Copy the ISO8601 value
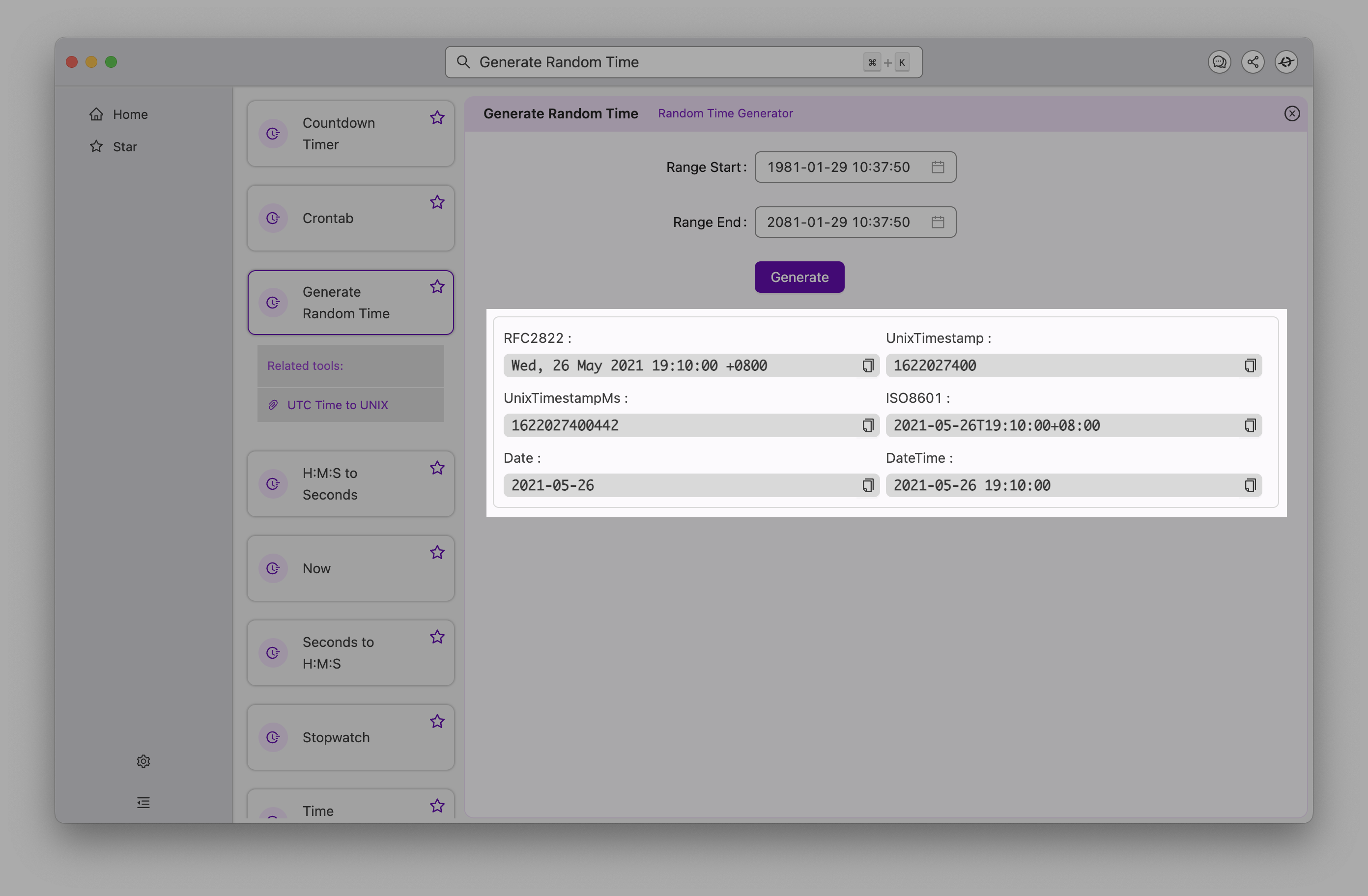 pos(1250,425)
